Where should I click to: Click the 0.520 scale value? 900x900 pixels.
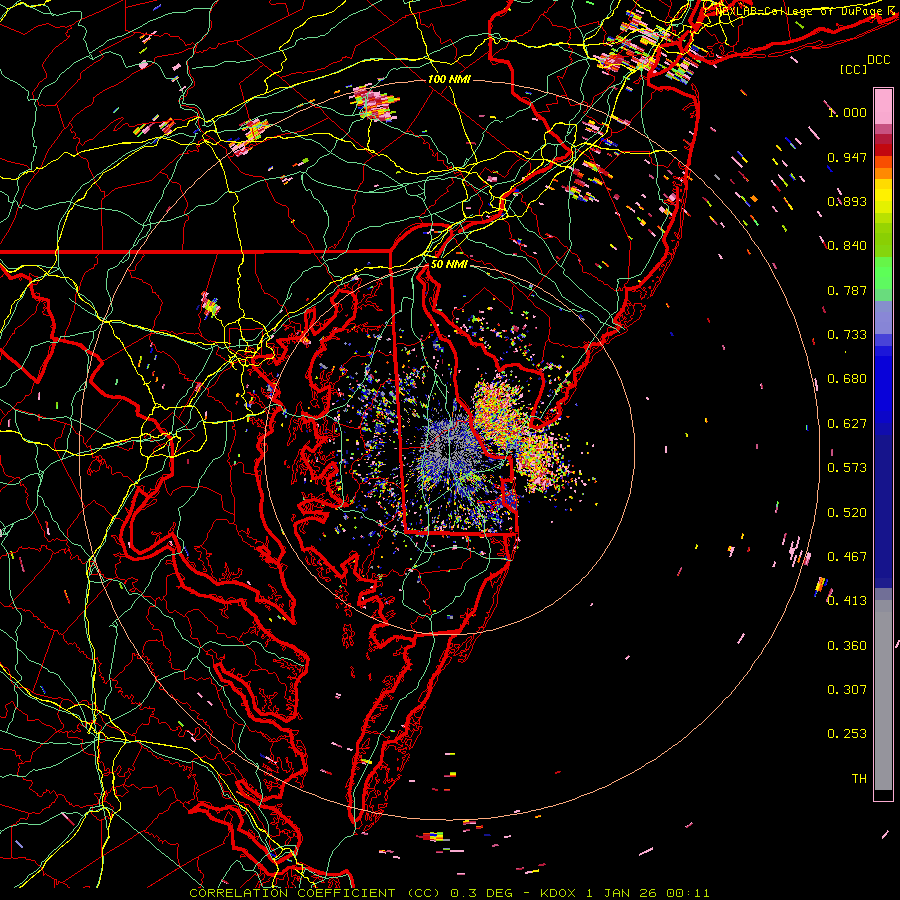pyautogui.click(x=847, y=513)
